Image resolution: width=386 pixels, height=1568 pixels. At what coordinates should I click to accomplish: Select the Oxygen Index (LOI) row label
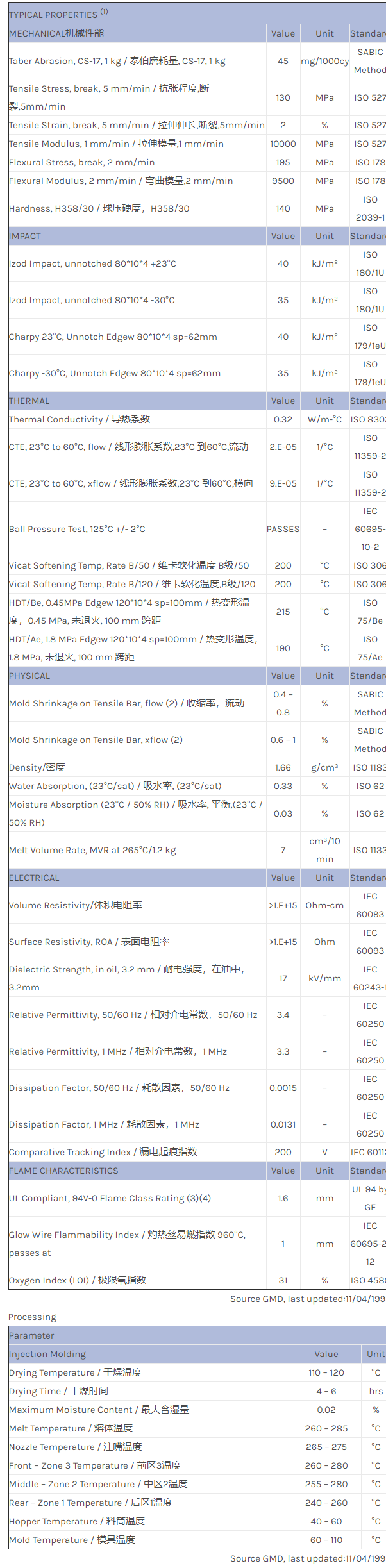point(78,1281)
